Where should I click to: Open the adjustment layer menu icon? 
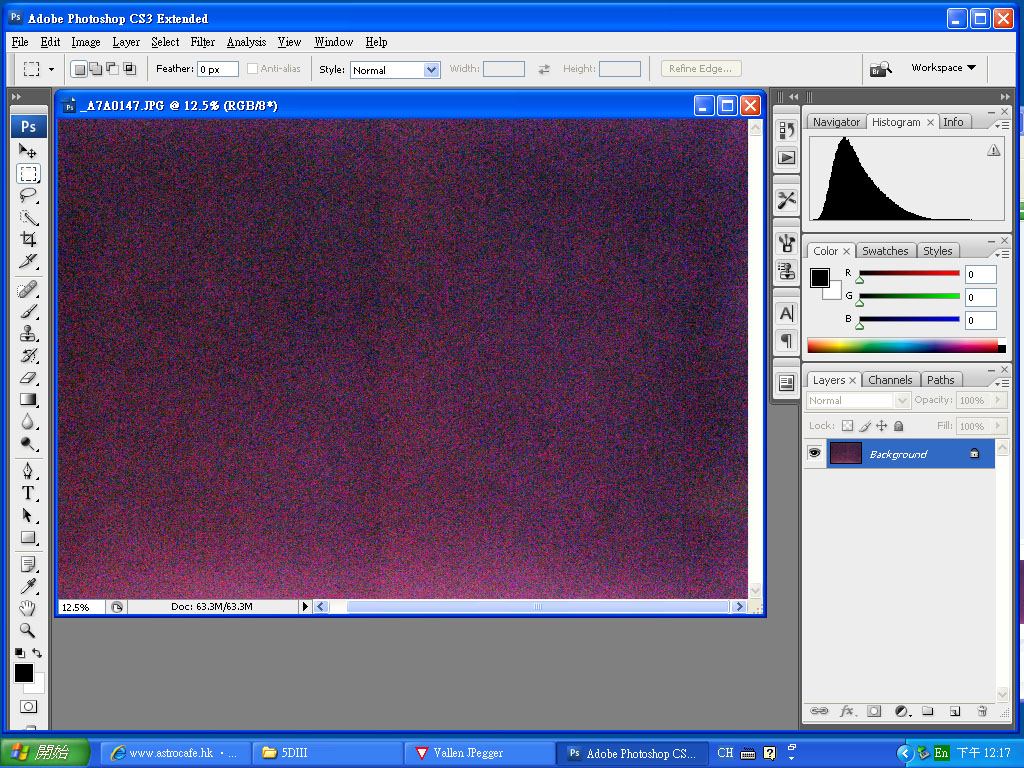pos(901,711)
